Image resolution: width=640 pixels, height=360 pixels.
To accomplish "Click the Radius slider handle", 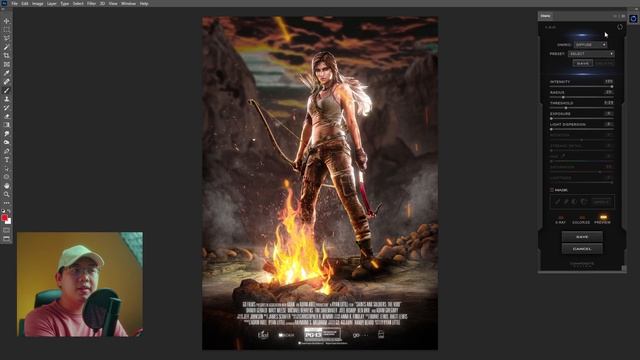I will pos(563,97).
